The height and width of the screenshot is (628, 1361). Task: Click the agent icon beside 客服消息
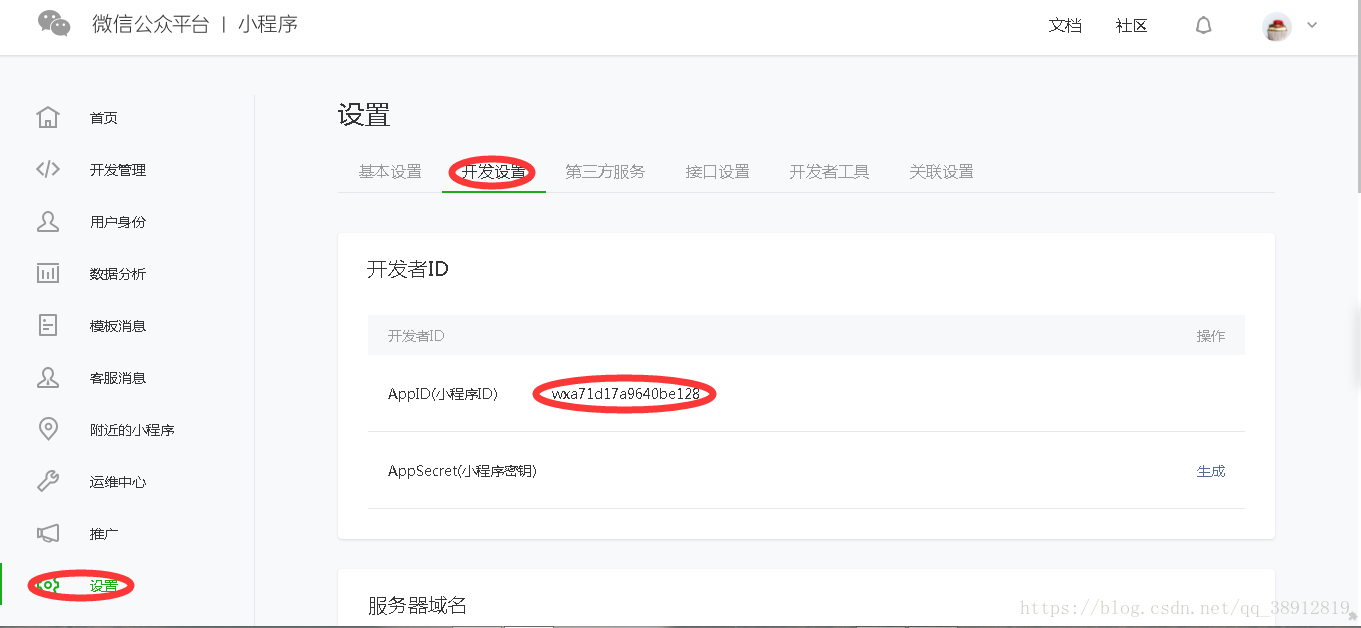click(48, 377)
